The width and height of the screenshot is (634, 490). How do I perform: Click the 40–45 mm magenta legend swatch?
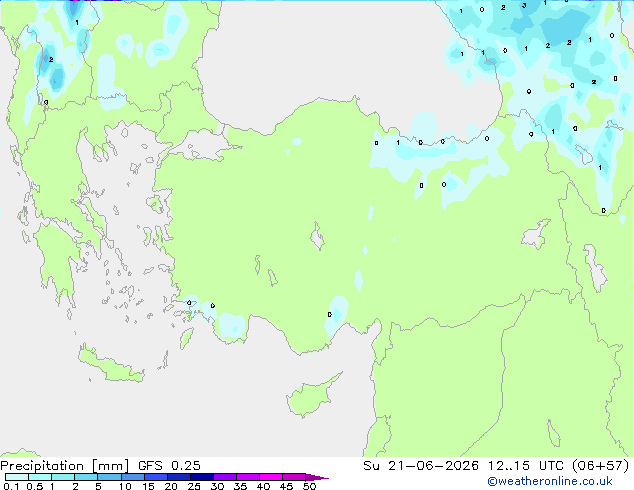pyautogui.click(x=271, y=477)
